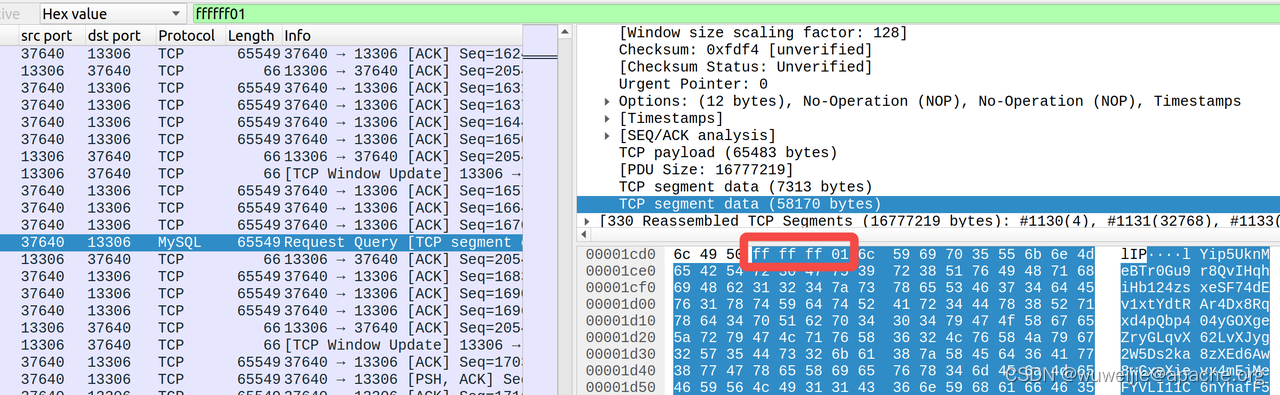This screenshot has height=395, width=1280.
Task: Expand the [SEQ/ACK analysis] tree node
Action: (x=607, y=135)
